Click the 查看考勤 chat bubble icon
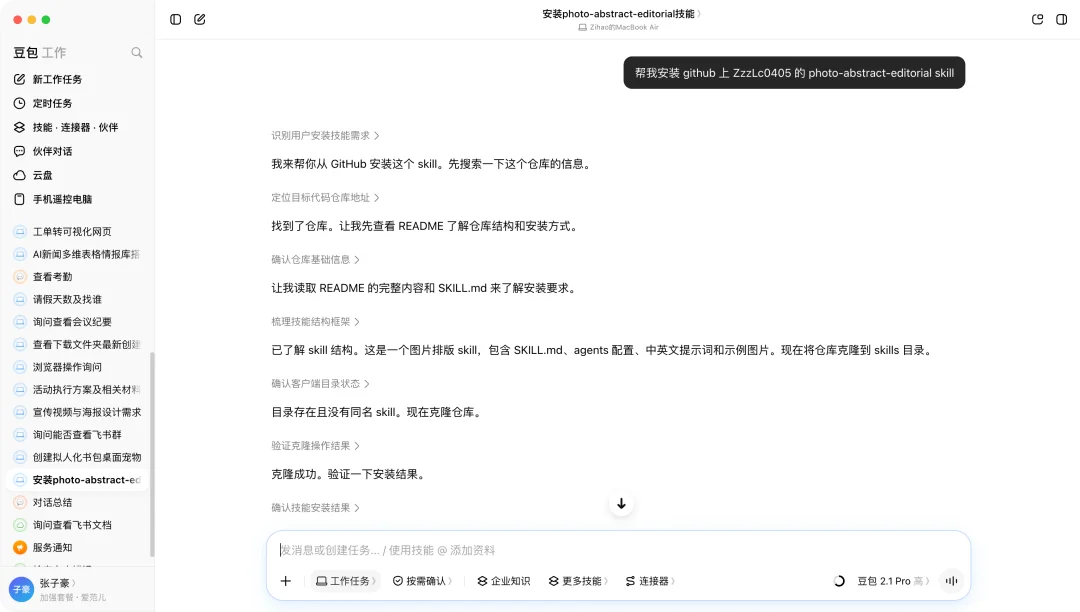The width and height of the screenshot is (1080, 612). 20,277
